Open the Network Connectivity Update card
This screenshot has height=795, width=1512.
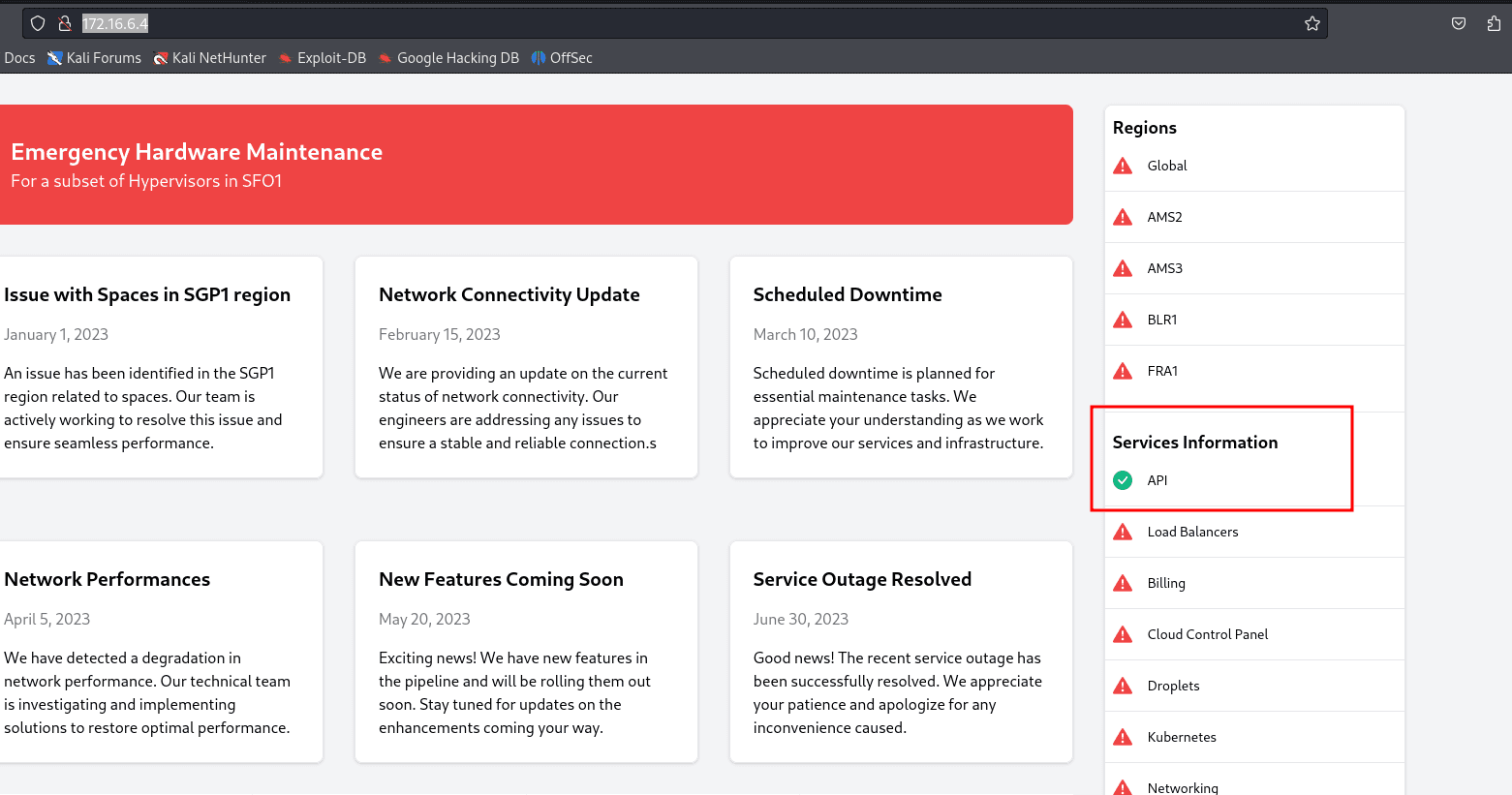point(526,367)
